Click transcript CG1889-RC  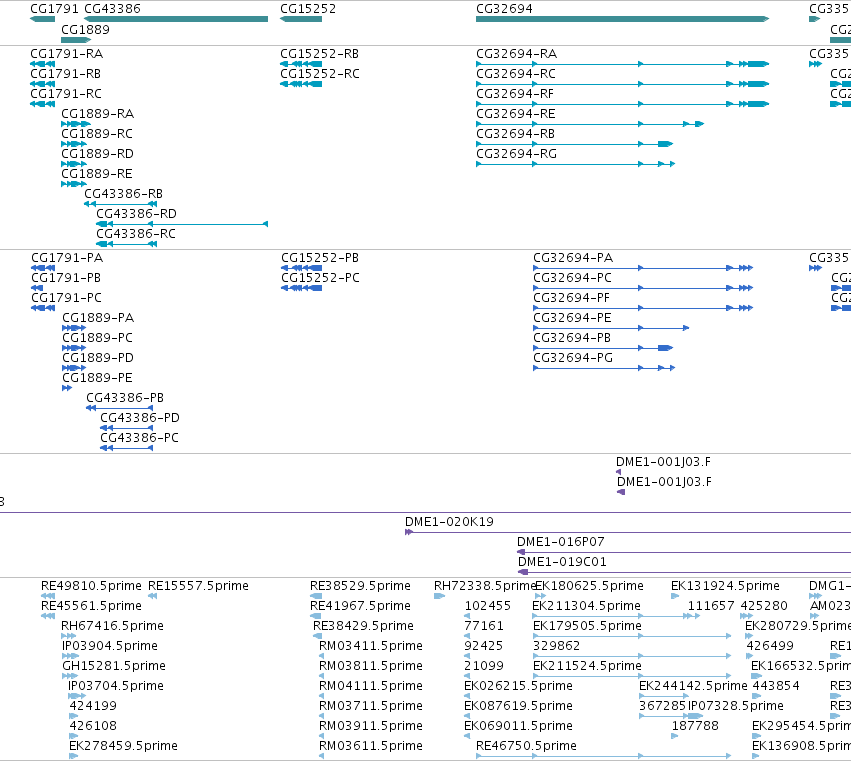(97, 134)
